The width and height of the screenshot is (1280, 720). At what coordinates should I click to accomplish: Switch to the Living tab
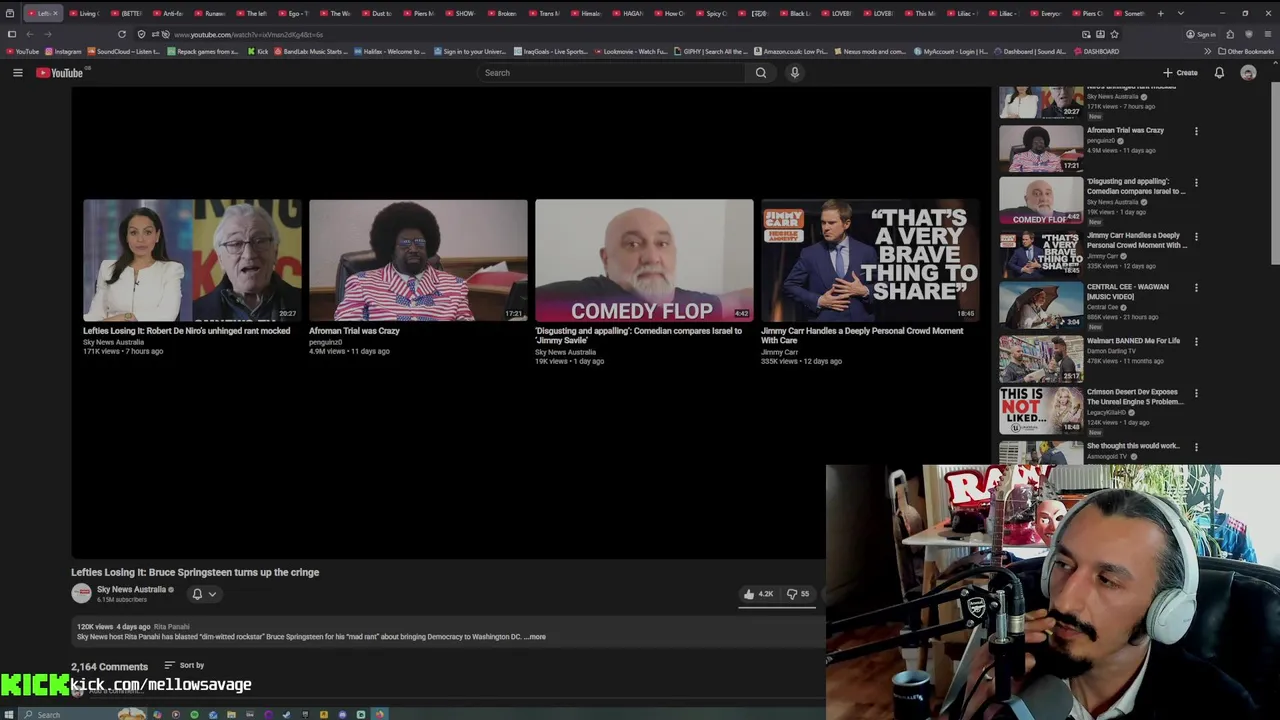[x=84, y=13]
